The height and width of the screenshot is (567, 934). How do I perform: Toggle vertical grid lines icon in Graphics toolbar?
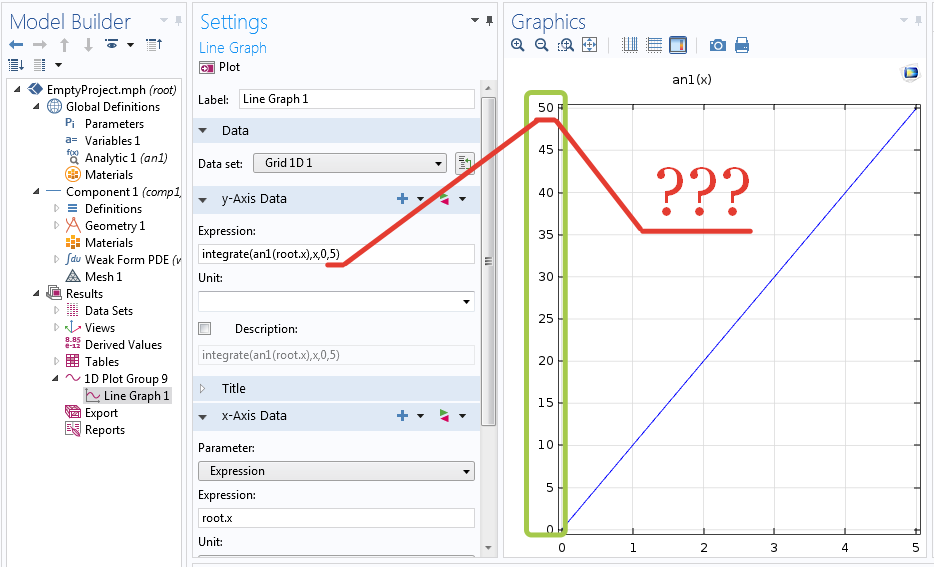coord(630,45)
